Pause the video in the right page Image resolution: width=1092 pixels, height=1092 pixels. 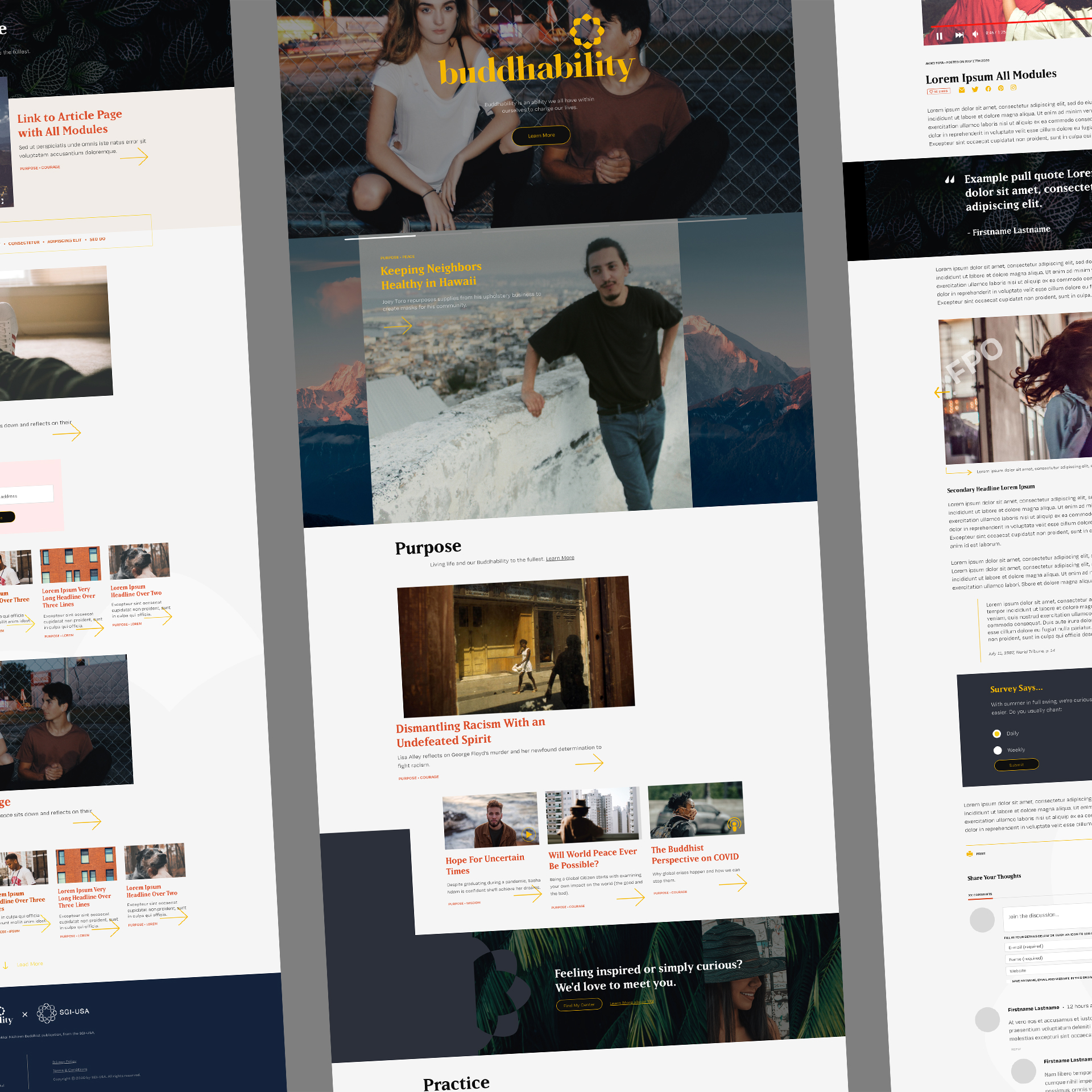(x=939, y=36)
